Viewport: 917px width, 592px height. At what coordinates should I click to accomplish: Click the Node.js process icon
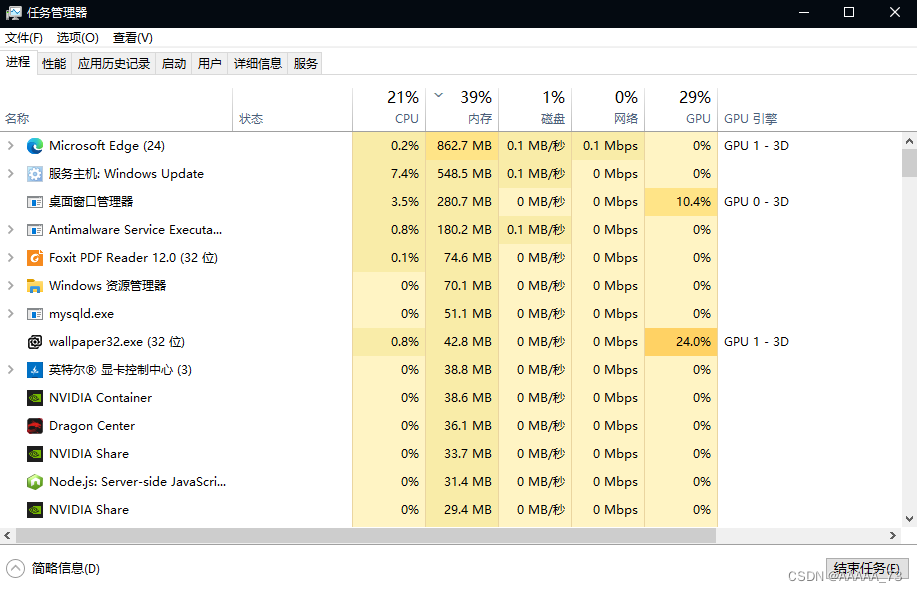coord(35,482)
